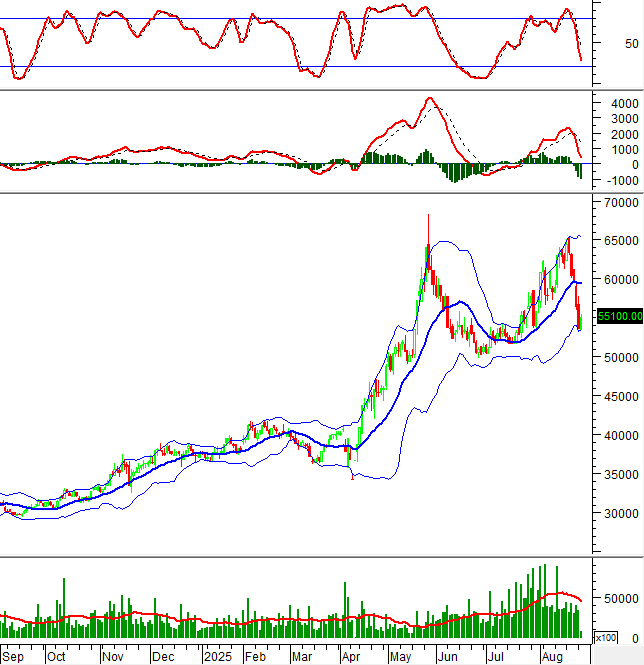Viewport: 644px width, 665px height.
Task: Click the 35000 price axis value
Action: point(622,475)
